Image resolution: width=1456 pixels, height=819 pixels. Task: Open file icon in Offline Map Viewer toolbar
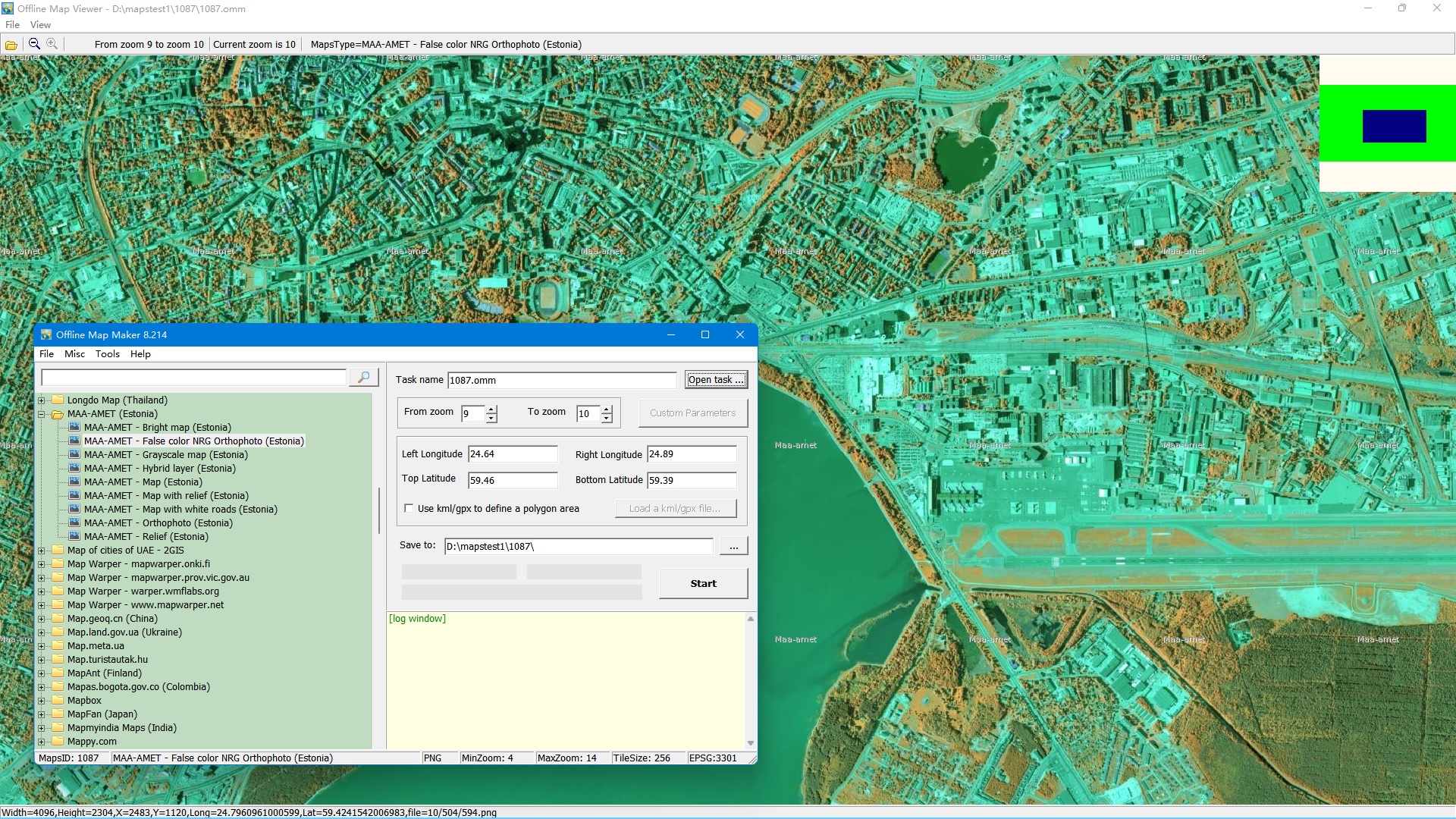tap(11, 45)
